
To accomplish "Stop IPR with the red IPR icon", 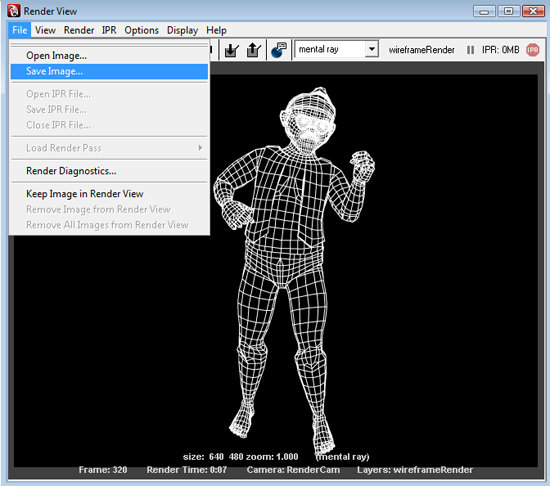I will [x=532, y=50].
